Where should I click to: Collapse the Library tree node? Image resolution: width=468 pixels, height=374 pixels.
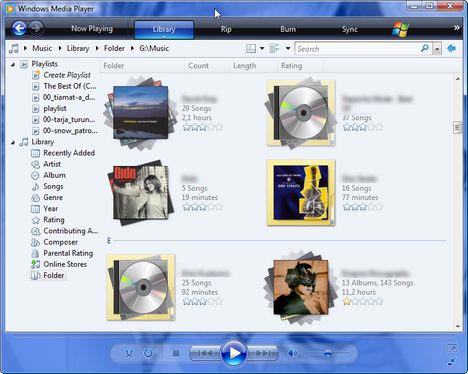[x=13, y=142]
